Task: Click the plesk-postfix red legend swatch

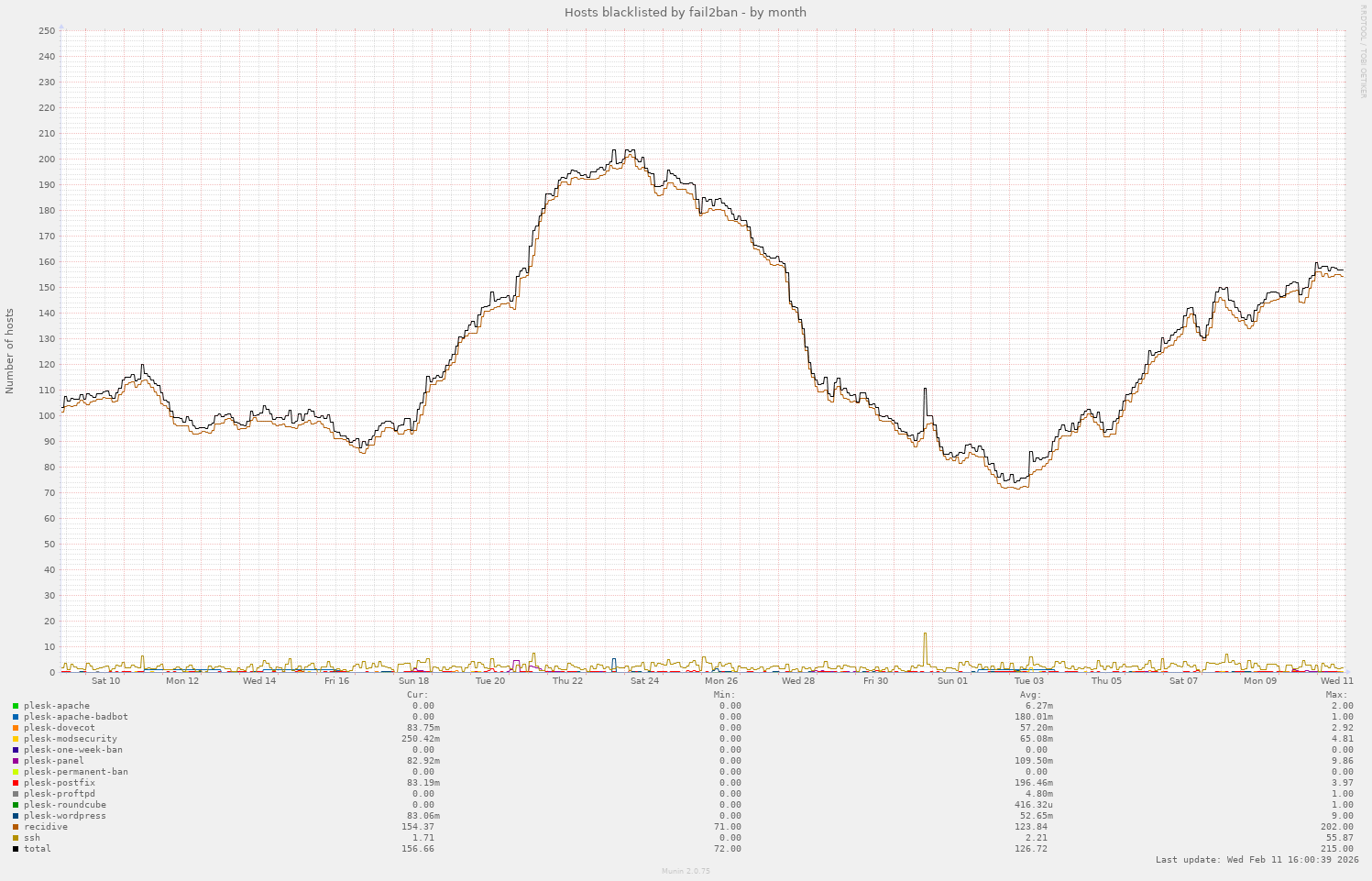Action: point(16,783)
